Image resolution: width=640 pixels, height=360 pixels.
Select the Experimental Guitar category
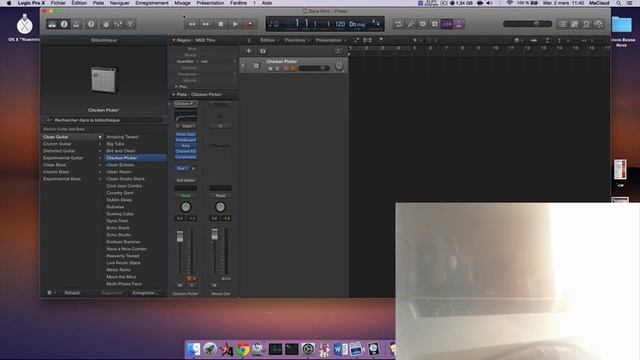click(x=72, y=158)
